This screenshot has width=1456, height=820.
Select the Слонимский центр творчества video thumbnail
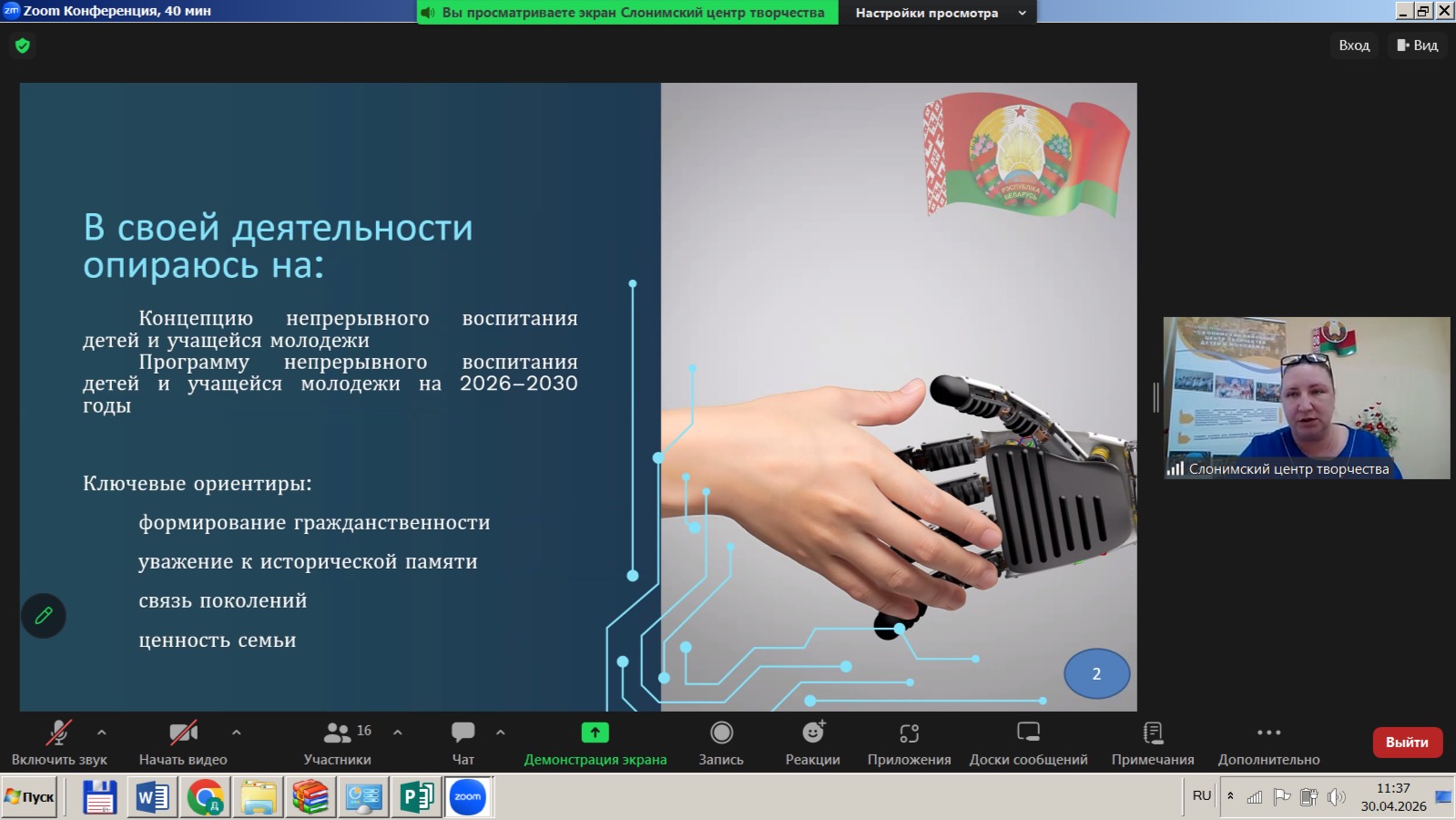[1307, 398]
